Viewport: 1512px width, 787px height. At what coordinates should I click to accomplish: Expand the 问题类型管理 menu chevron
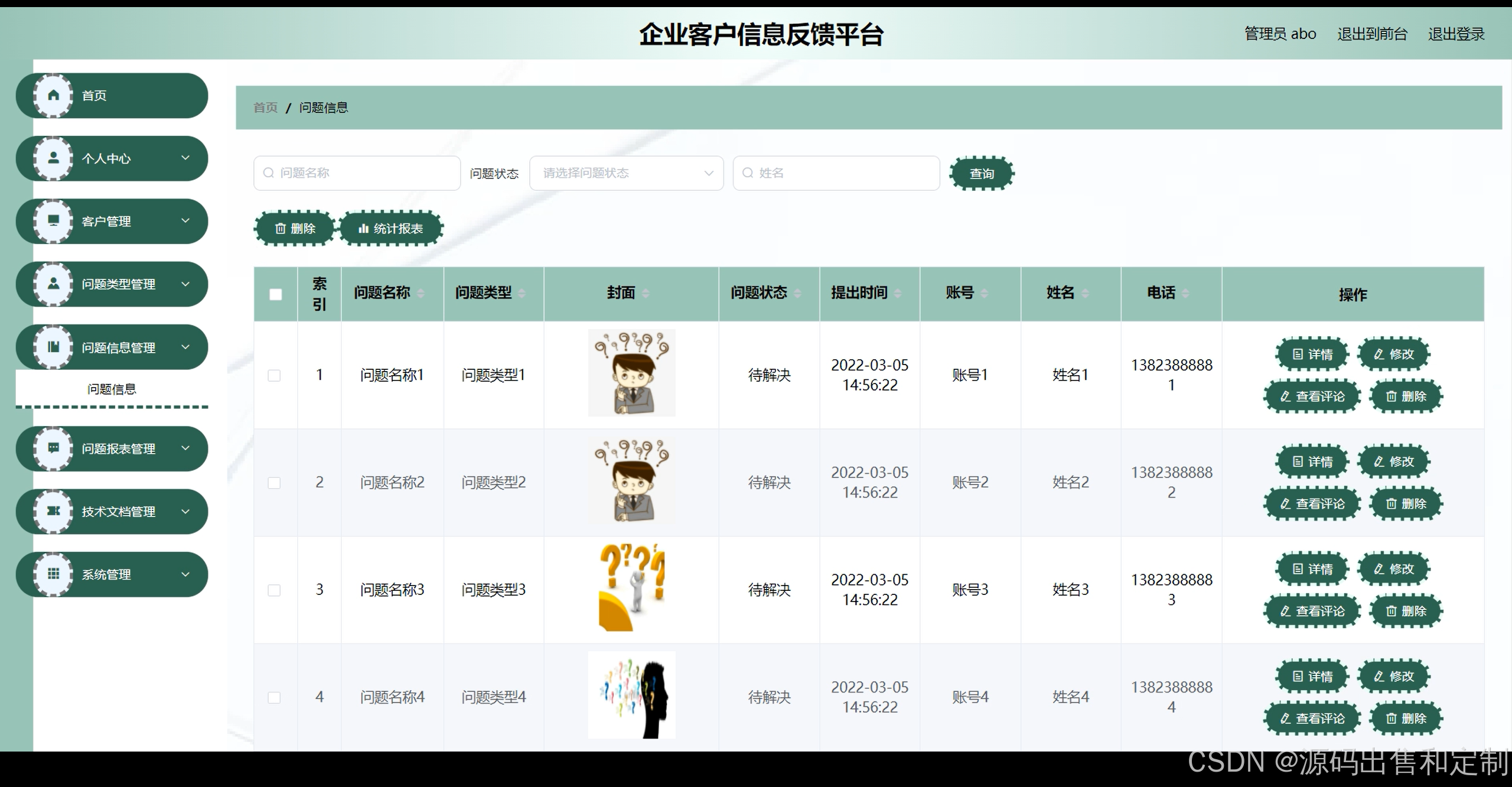click(x=185, y=284)
